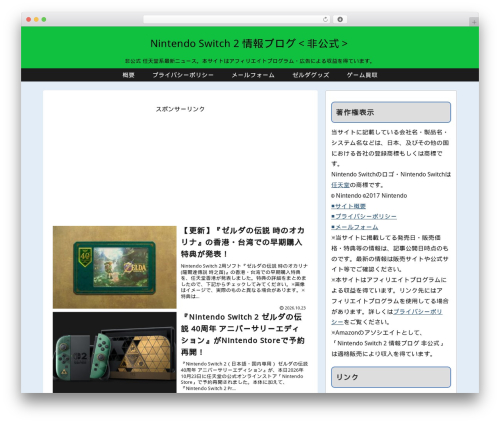500x423 pixels.
Task: Open the Zelda Ocarina of Time article thumbnail
Action: (115, 267)
